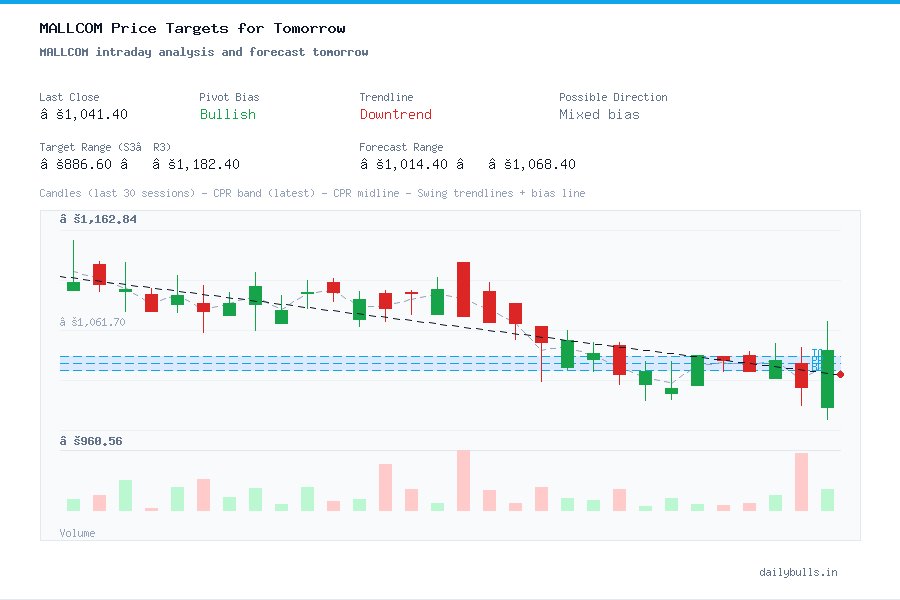Click the 1,061.70 mid axis label

pos(92,322)
